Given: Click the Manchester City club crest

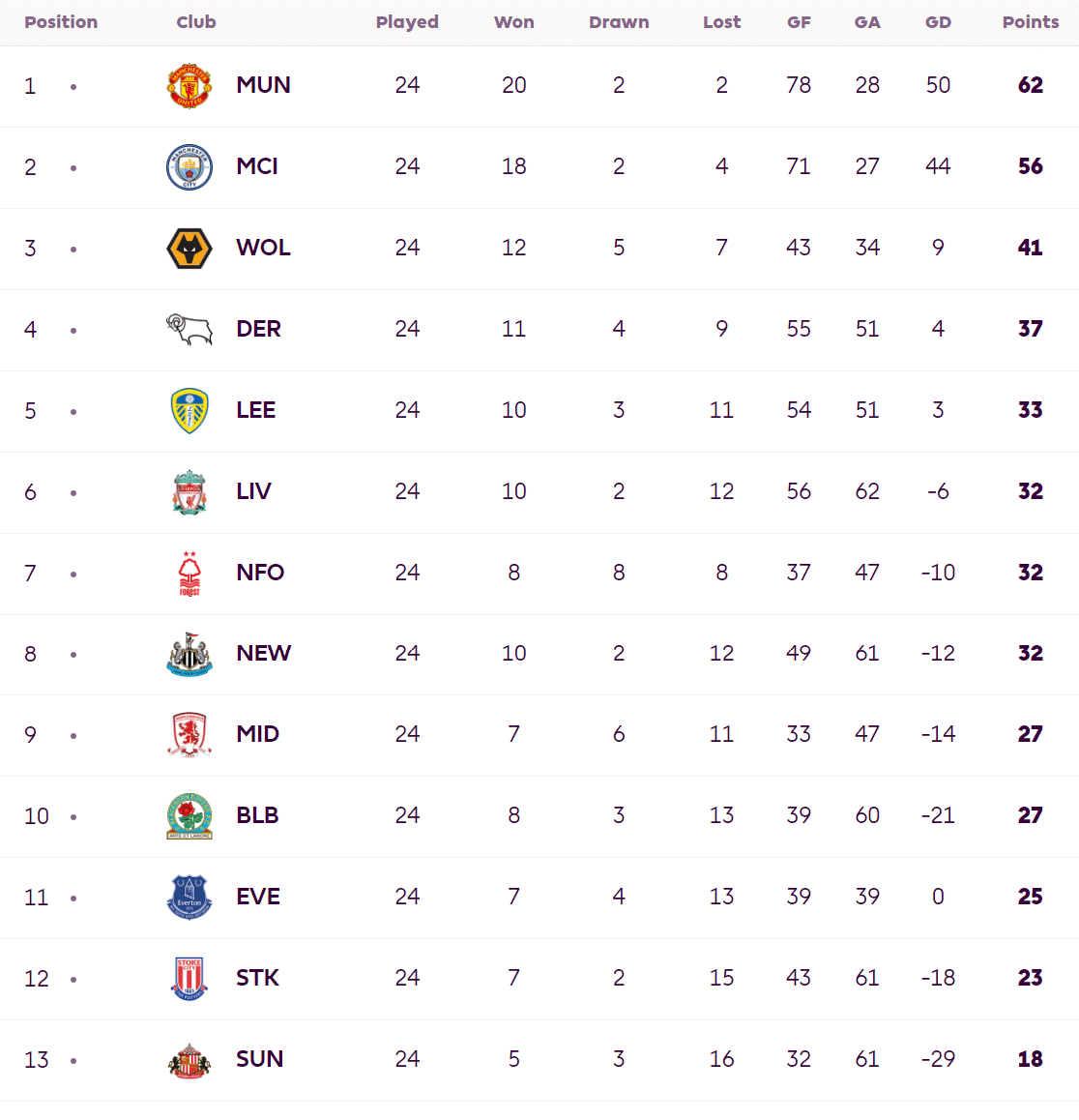Looking at the screenshot, I should tap(190, 167).
